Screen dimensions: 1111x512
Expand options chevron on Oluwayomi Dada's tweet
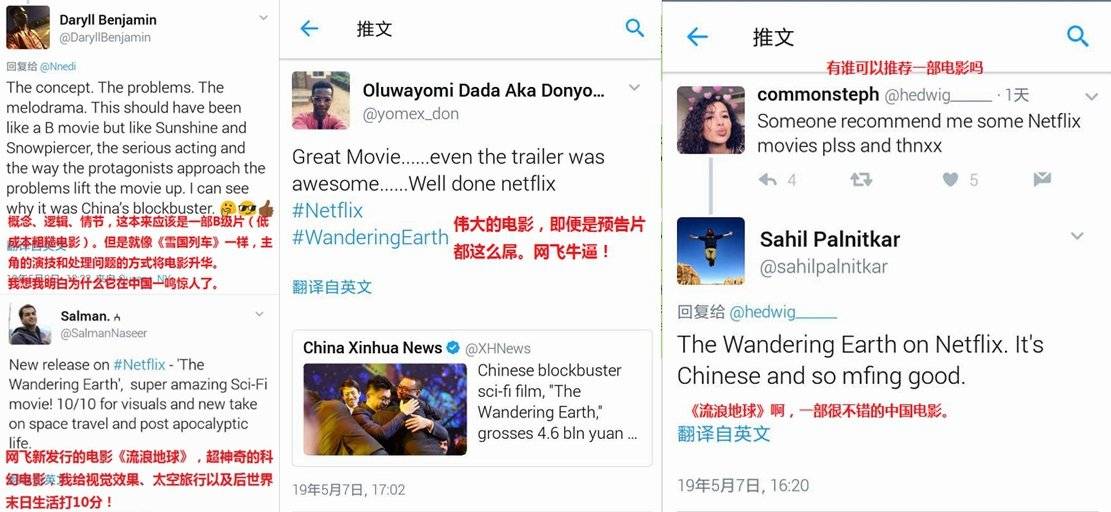click(634, 88)
